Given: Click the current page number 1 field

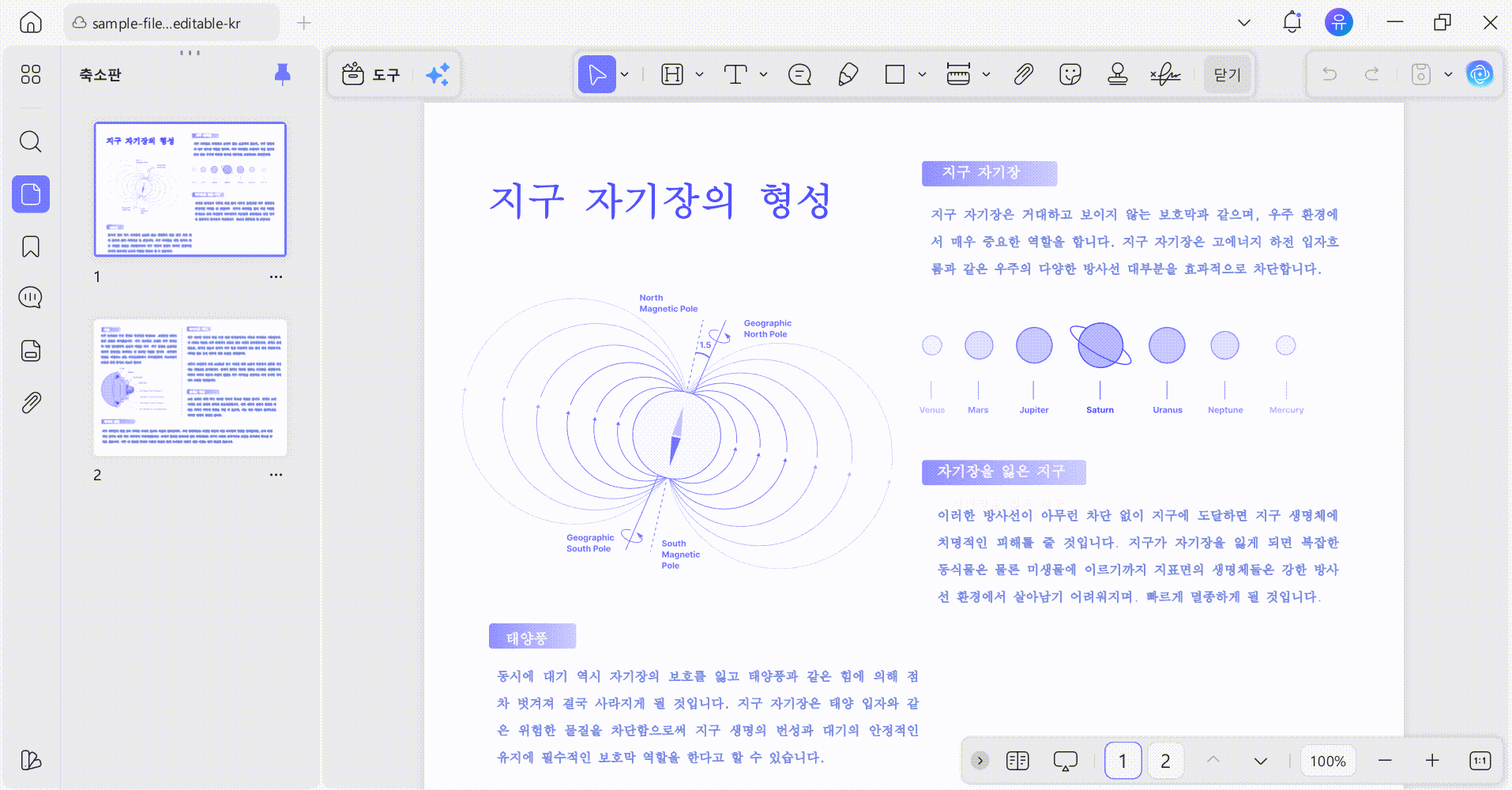Looking at the screenshot, I should pyautogui.click(x=1123, y=761).
